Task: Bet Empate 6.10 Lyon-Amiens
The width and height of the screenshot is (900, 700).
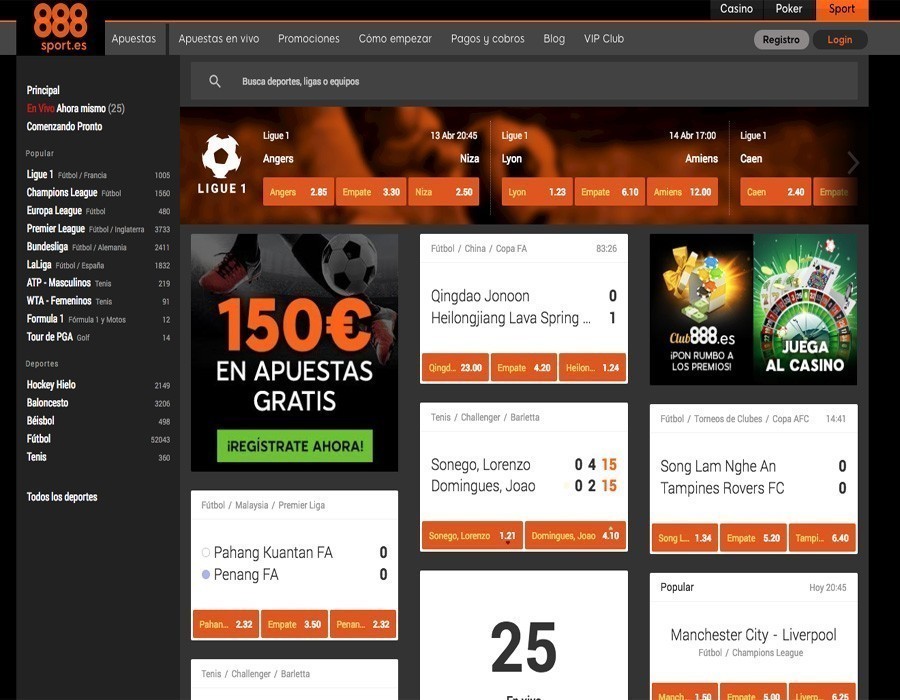Action: pyautogui.click(x=610, y=192)
